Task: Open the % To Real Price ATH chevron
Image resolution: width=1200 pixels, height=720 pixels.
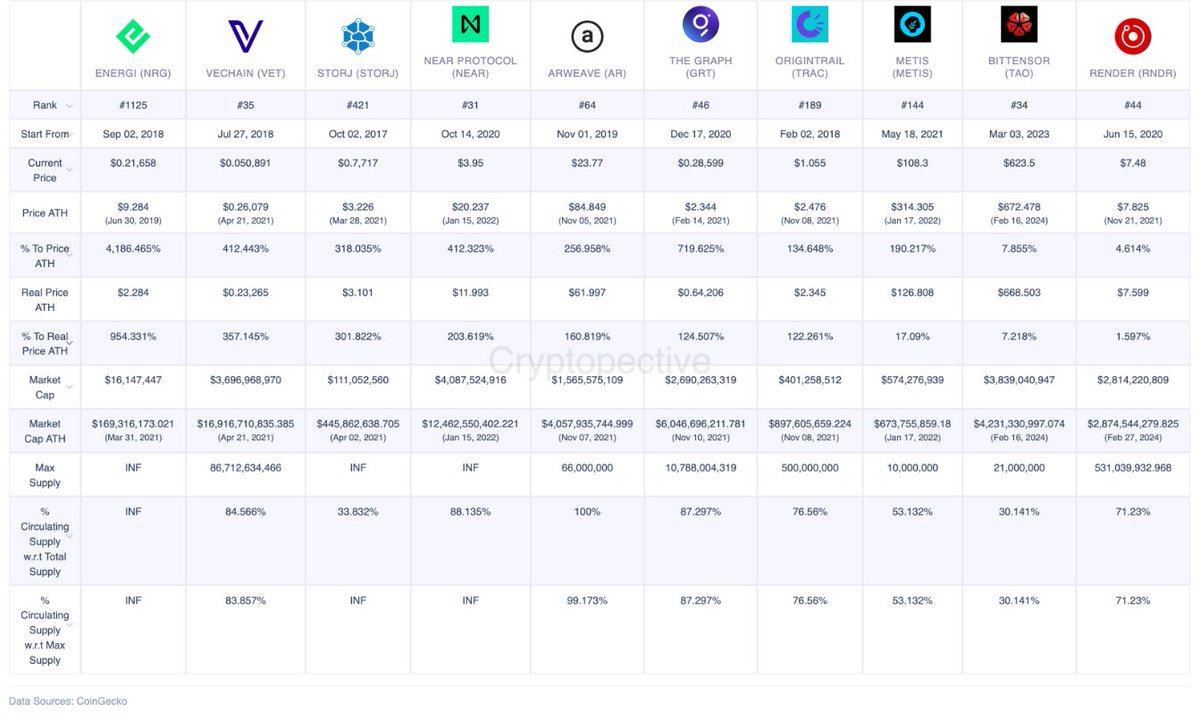Action: click(x=69, y=343)
